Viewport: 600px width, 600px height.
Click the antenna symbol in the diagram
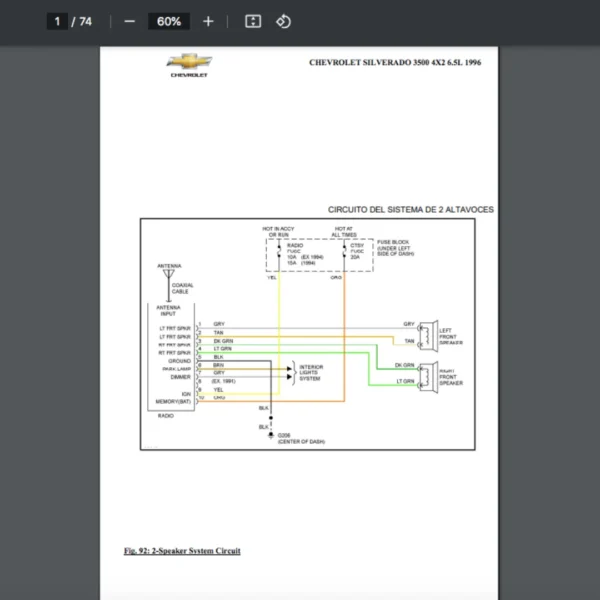pos(167,273)
